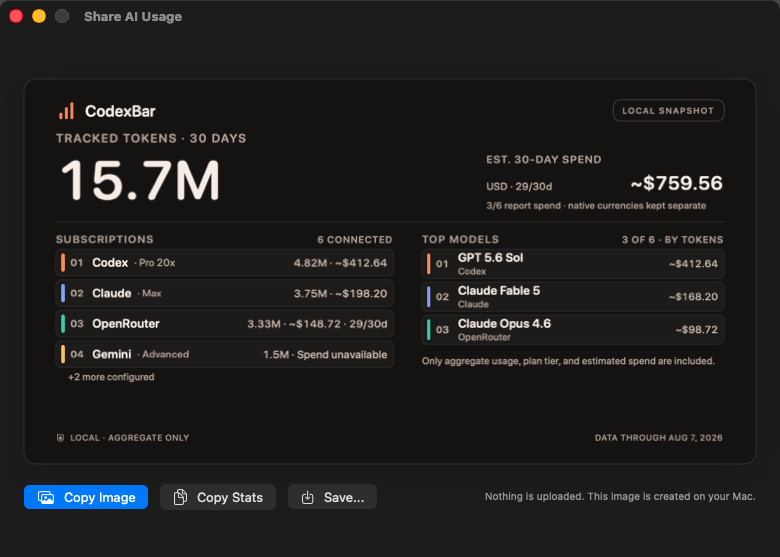Screen dimensions: 780x557
Task: Click the ~$98.72 value on Claude Opus 4.6
Action: [x=696, y=330]
